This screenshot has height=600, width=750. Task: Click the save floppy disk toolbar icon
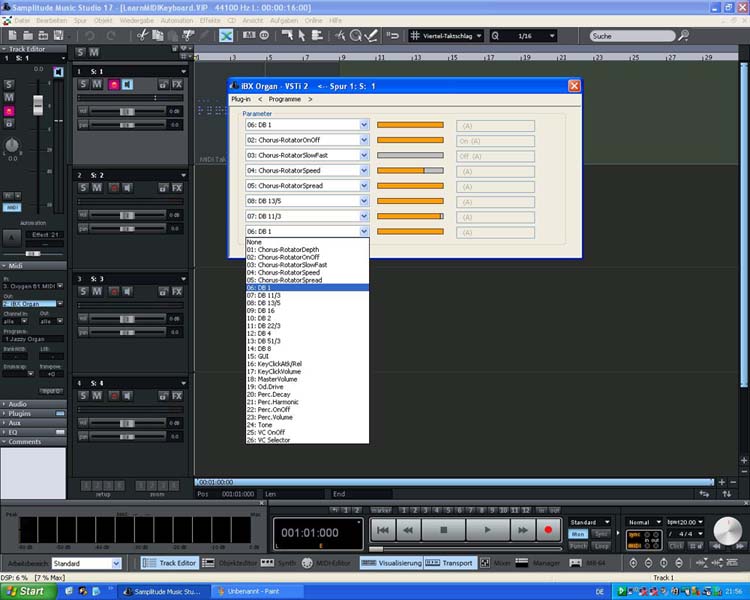58,35
